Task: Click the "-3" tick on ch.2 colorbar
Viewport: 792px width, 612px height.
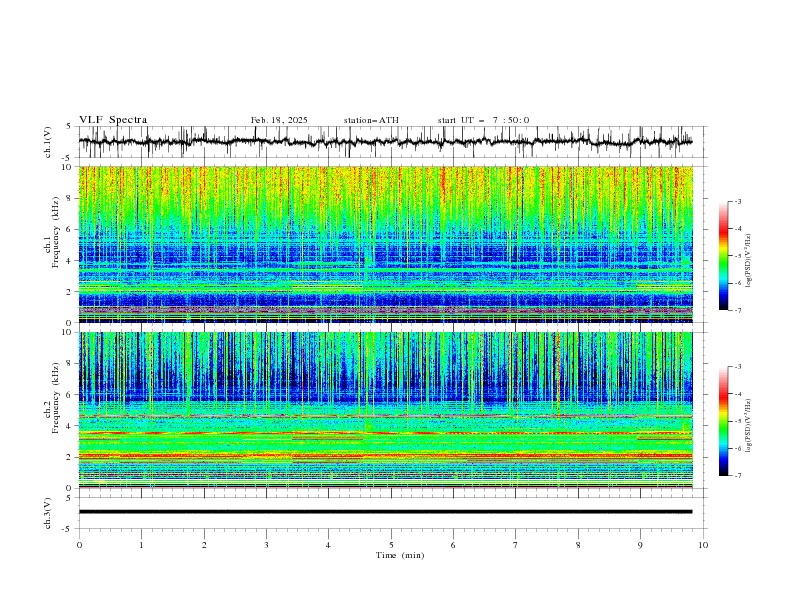Action: pyautogui.click(x=737, y=367)
